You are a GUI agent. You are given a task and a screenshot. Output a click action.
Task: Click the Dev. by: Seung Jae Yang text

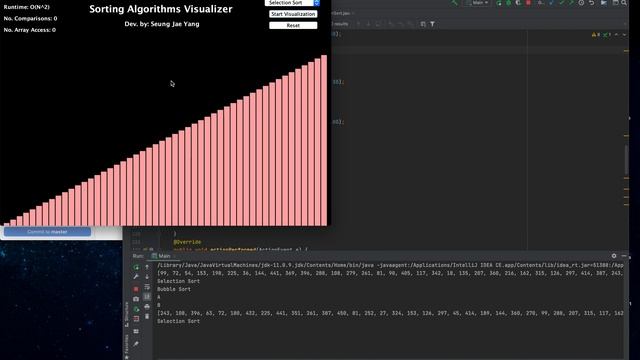tap(162, 24)
